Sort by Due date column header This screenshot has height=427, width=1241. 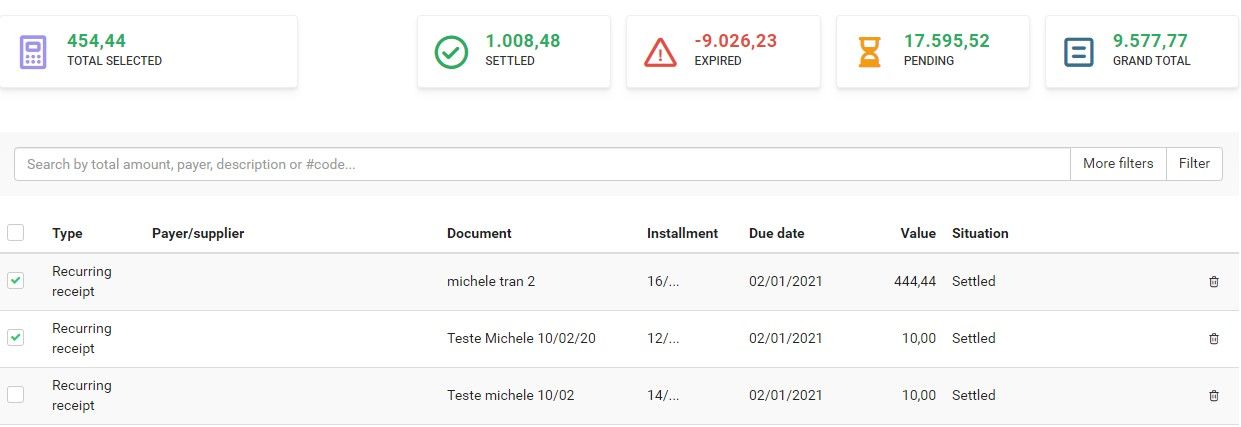[x=776, y=233]
